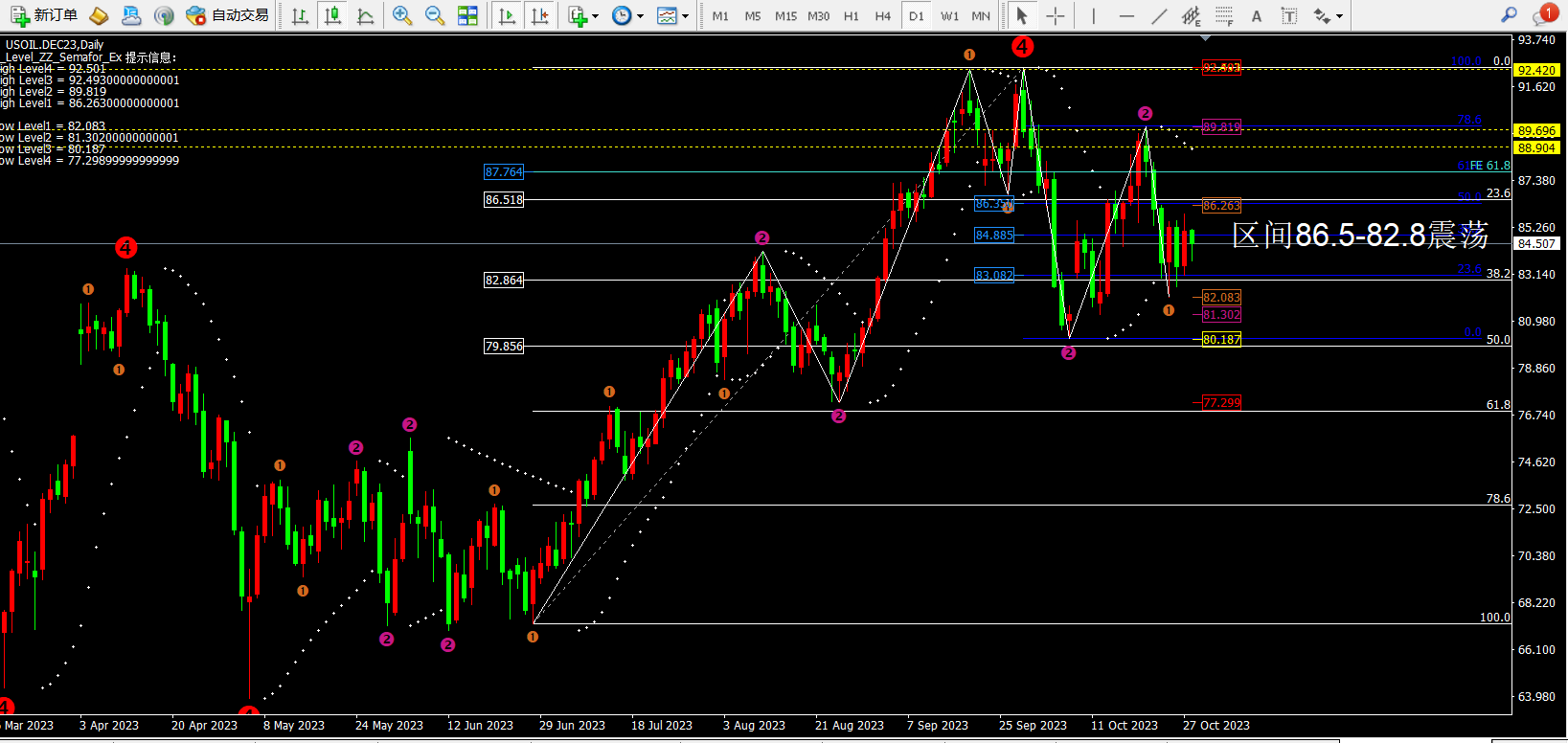Select the D1 timeframe

pos(917,16)
